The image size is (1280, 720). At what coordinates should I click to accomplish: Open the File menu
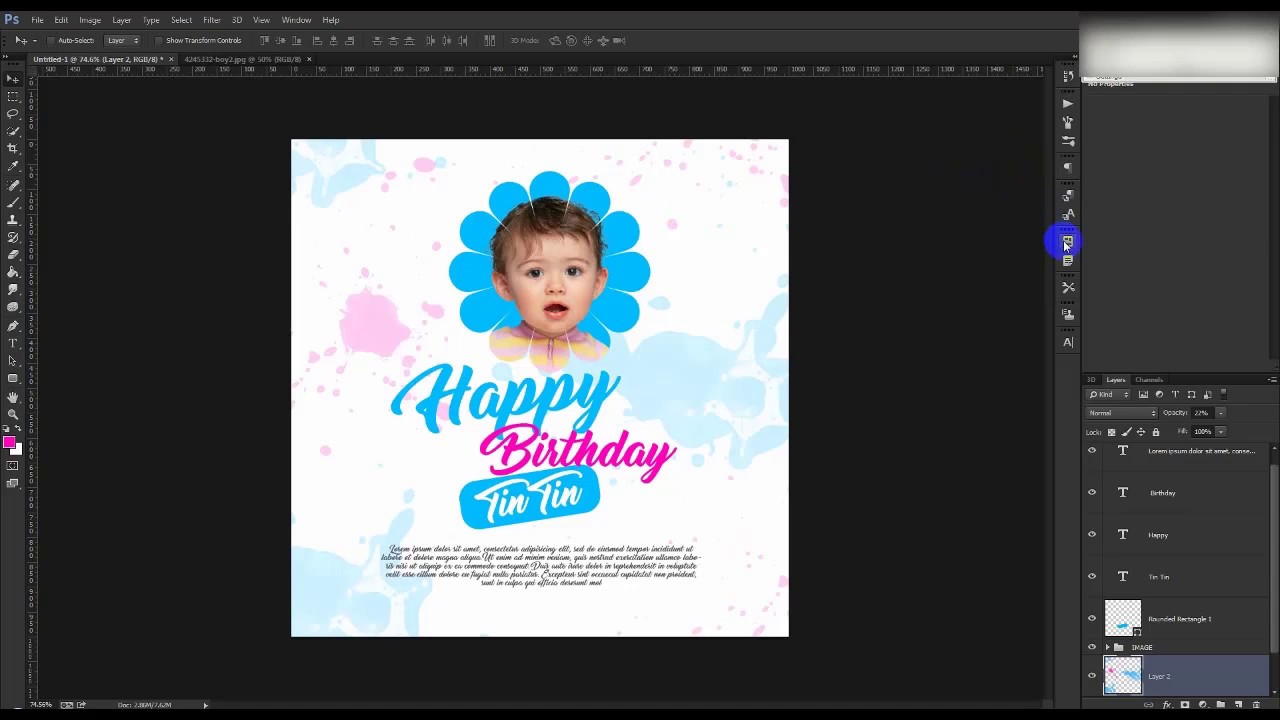click(x=37, y=20)
